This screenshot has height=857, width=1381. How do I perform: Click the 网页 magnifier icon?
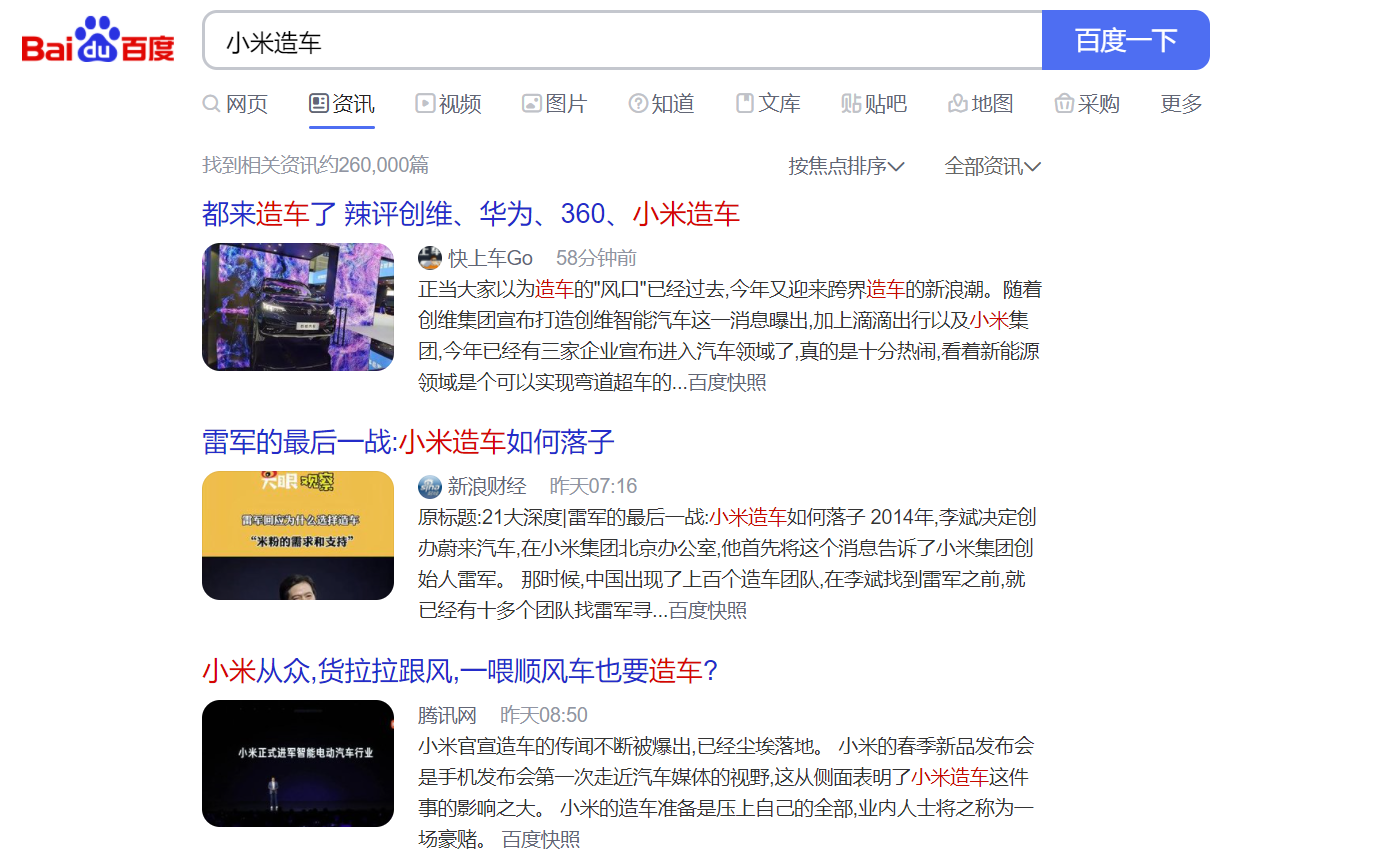pyautogui.click(x=211, y=103)
